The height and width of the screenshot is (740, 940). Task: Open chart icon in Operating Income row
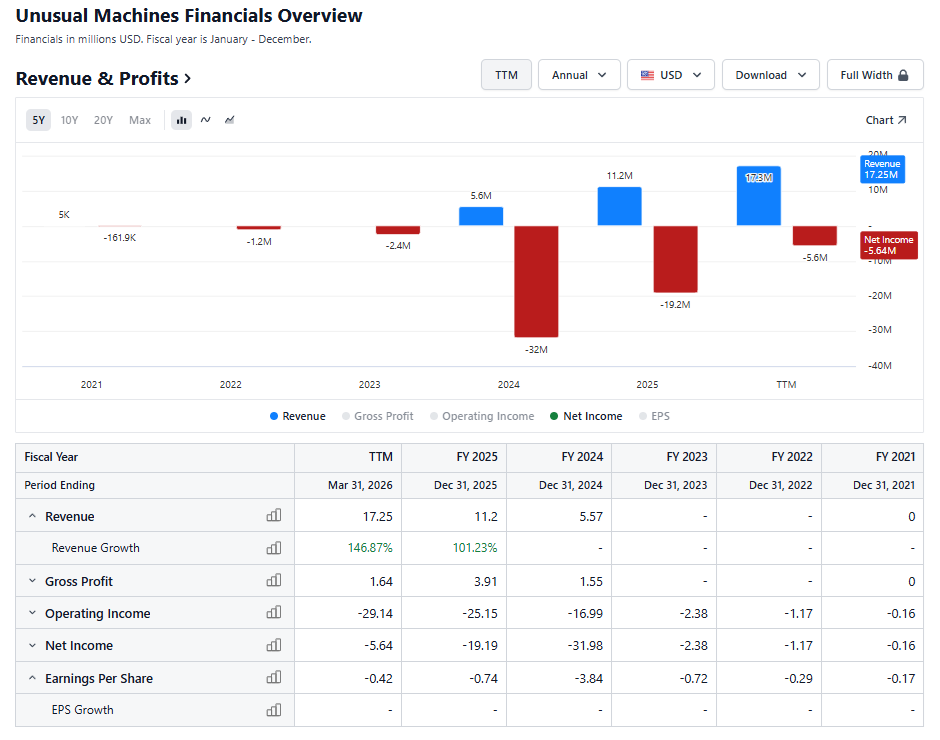274,612
